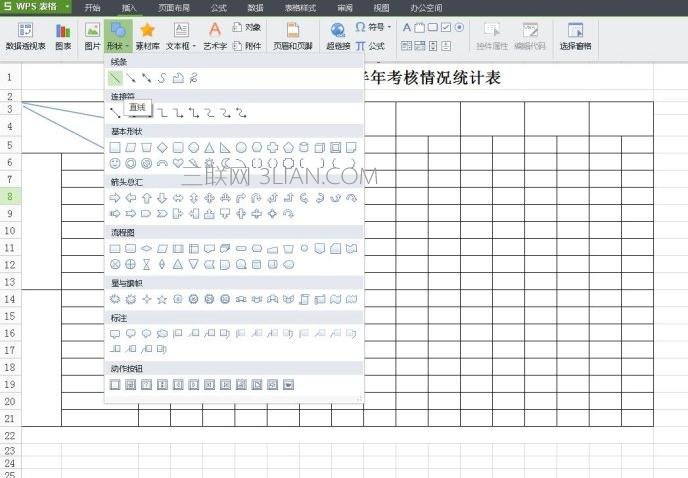
Task: Insert the pentagon basic shape
Action: pos(288,147)
